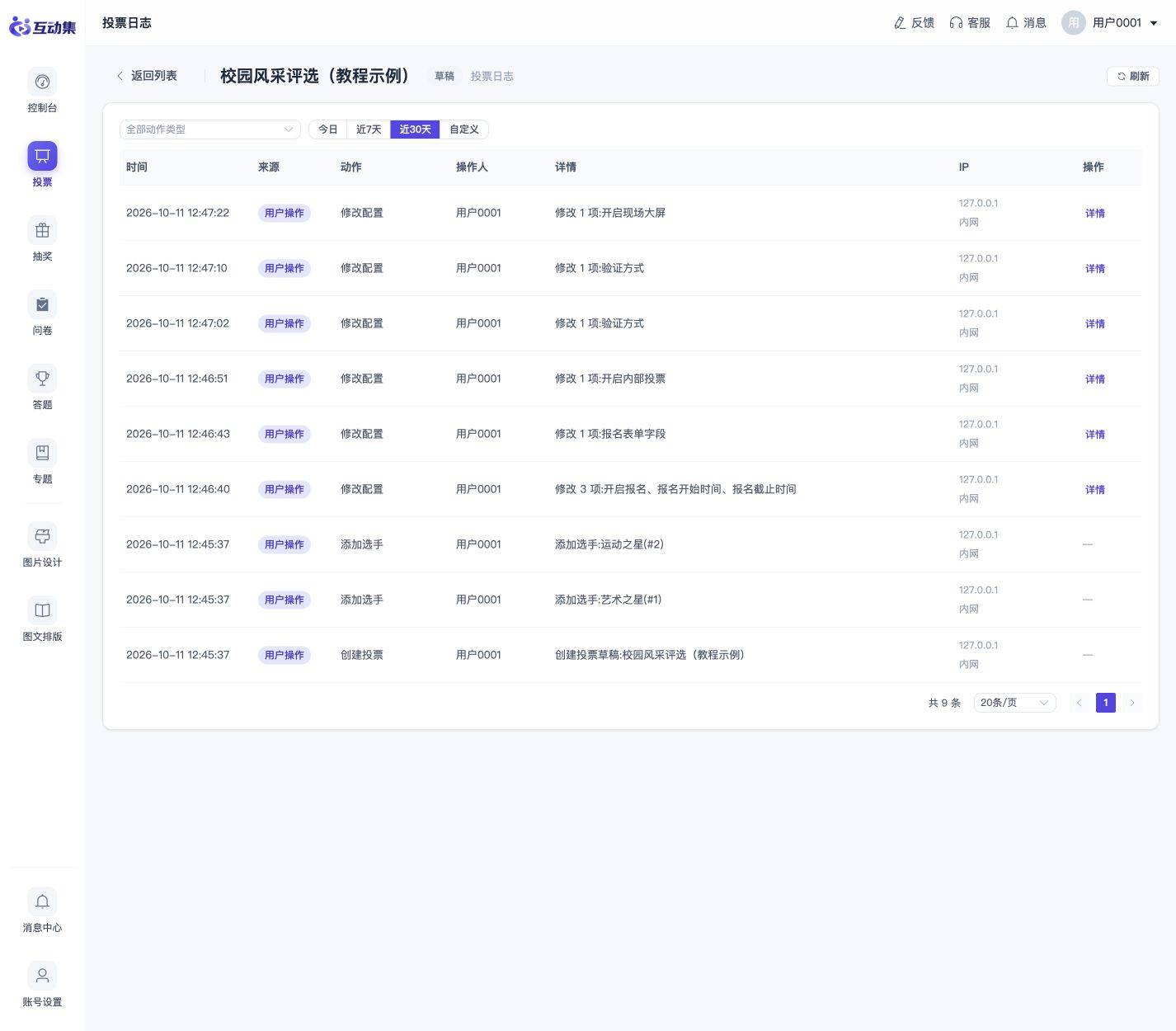Open 详情 for the 12:47:02 row

pos(1095,323)
